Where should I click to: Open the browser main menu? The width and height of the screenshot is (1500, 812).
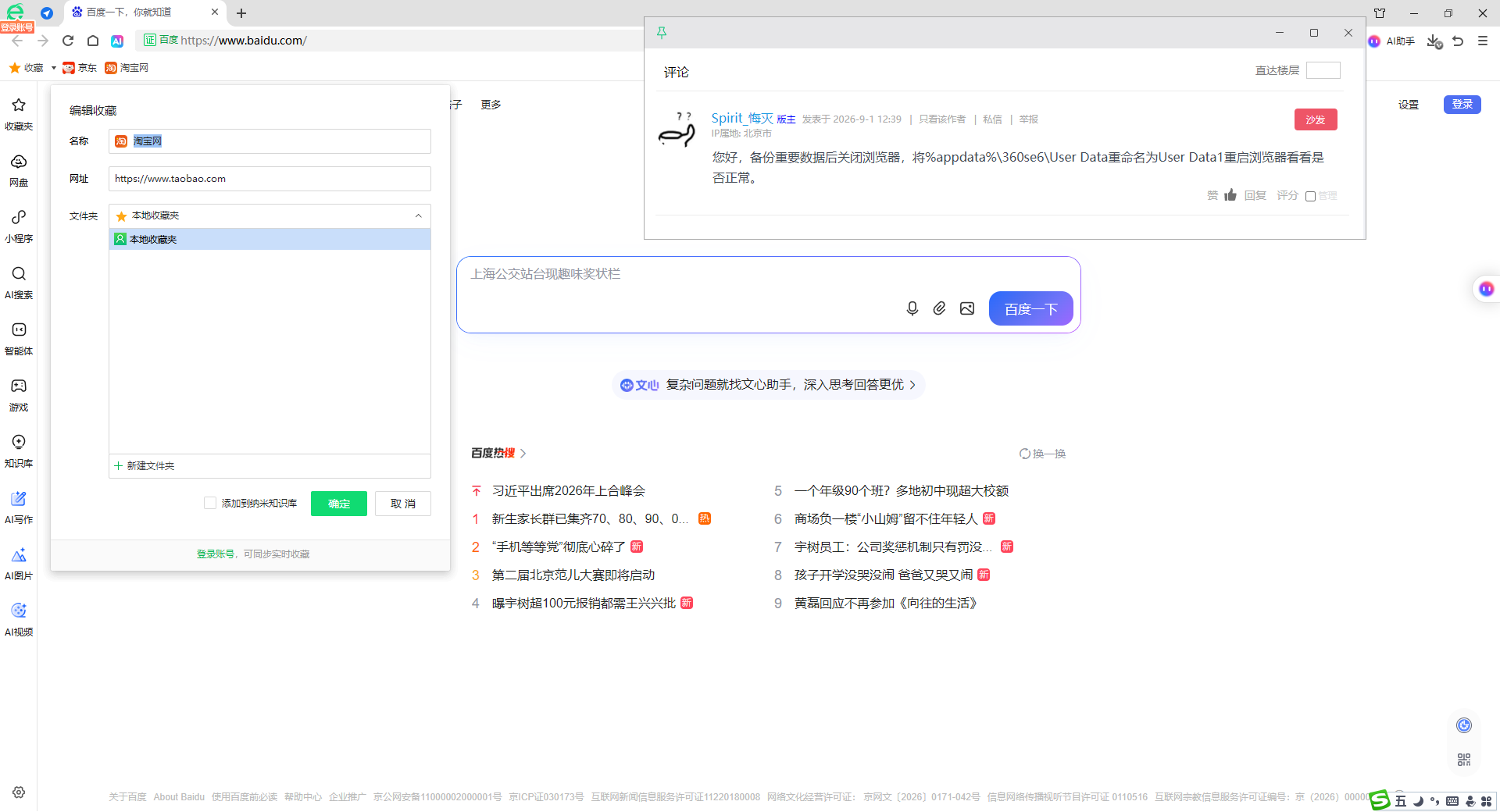pyautogui.click(x=1483, y=41)
